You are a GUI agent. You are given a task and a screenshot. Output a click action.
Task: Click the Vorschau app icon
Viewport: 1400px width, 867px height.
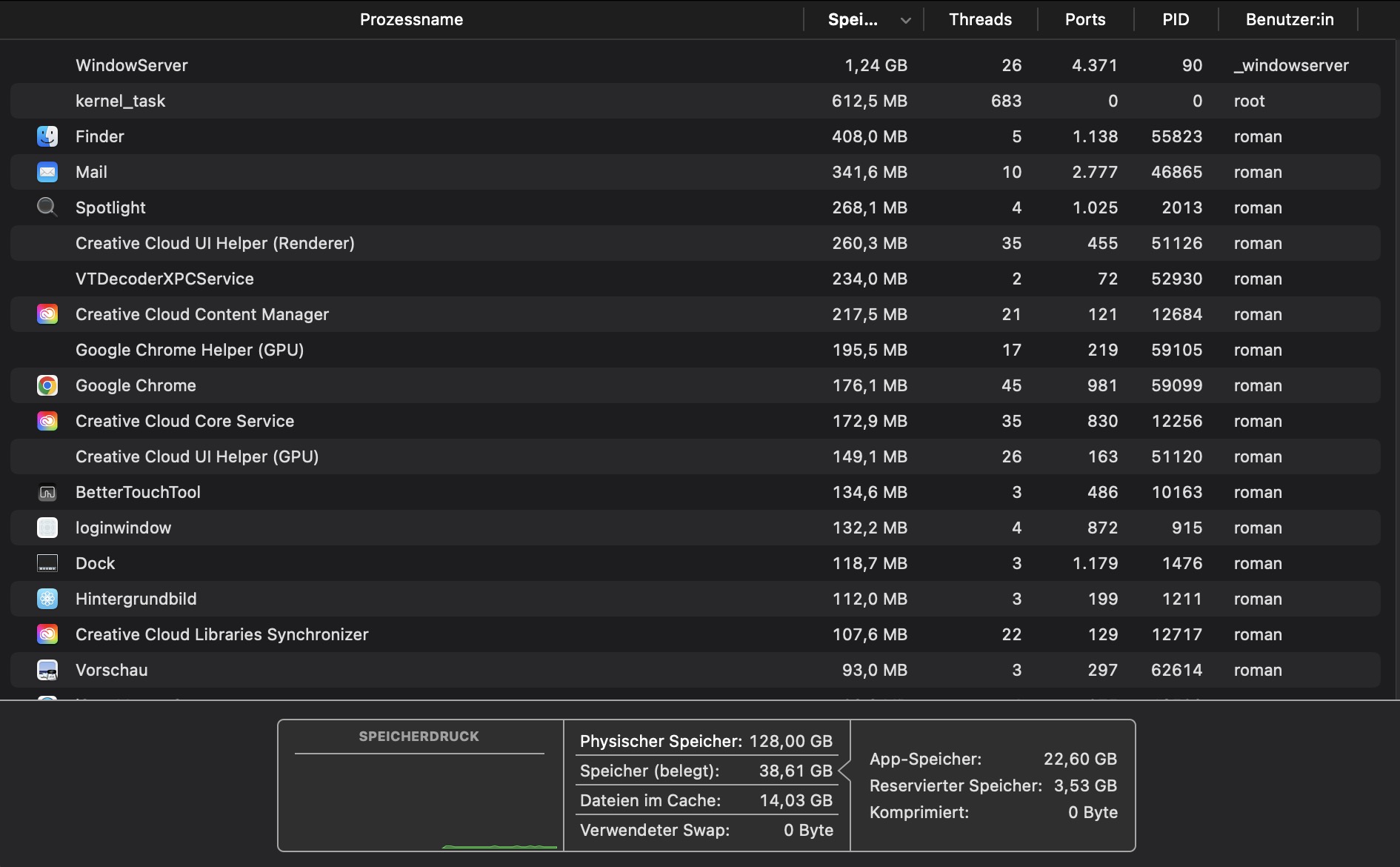(x=47, y=670)
